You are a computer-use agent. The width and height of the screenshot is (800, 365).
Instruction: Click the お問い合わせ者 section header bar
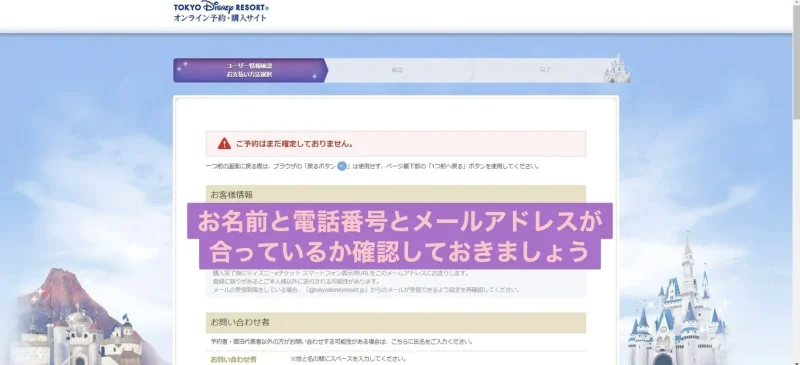(396, 323)
